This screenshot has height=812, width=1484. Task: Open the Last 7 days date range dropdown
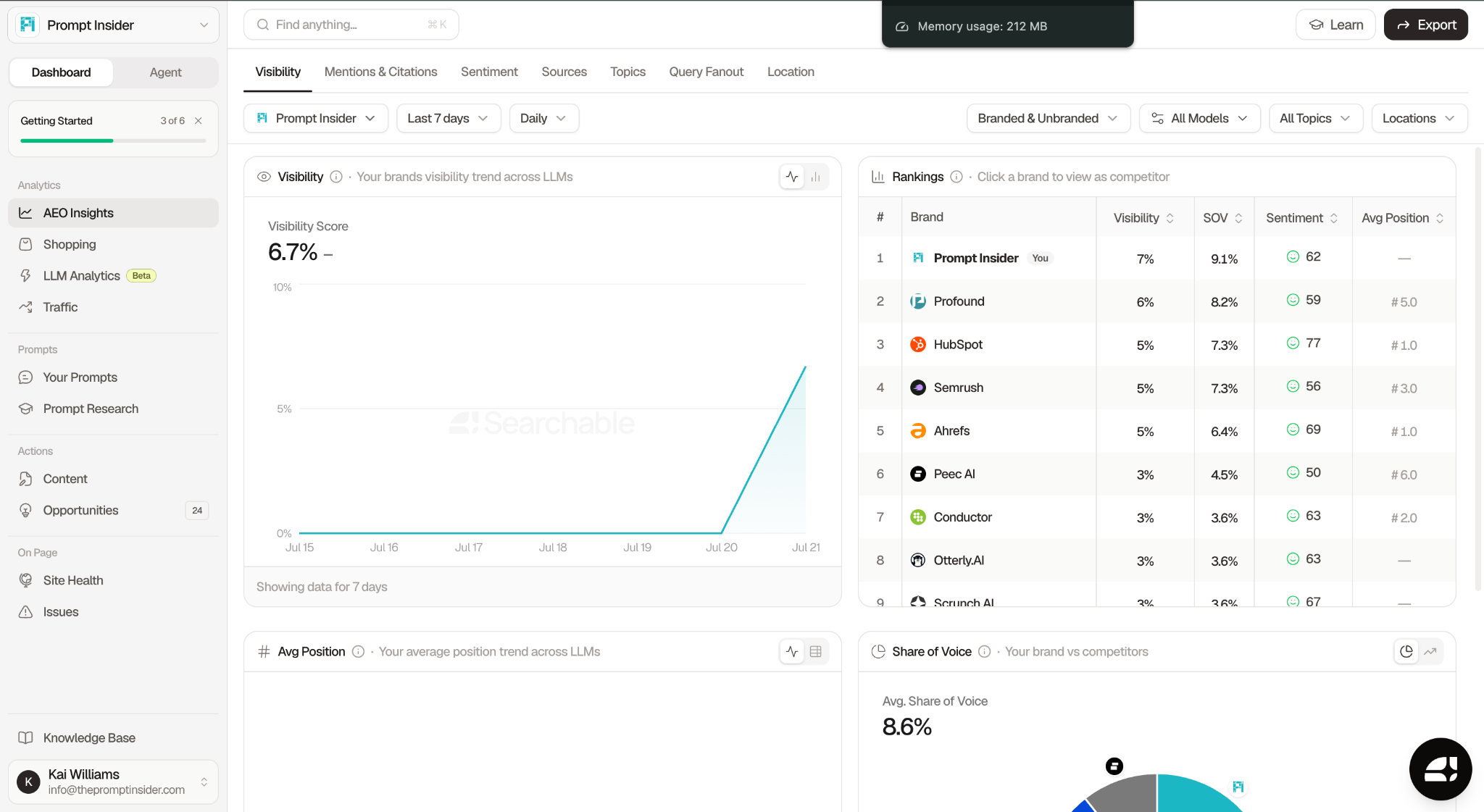449,118
